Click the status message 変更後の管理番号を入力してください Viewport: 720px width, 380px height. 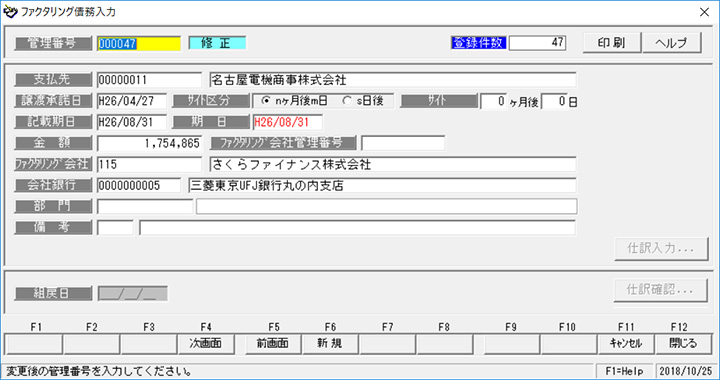pyautogui.click(x=99, y=371)
